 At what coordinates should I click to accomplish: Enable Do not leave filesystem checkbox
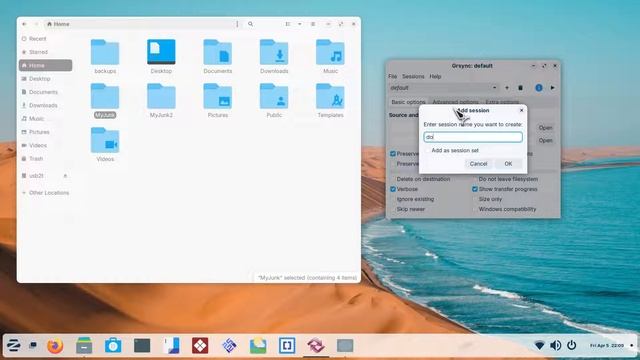coord(475,179)
